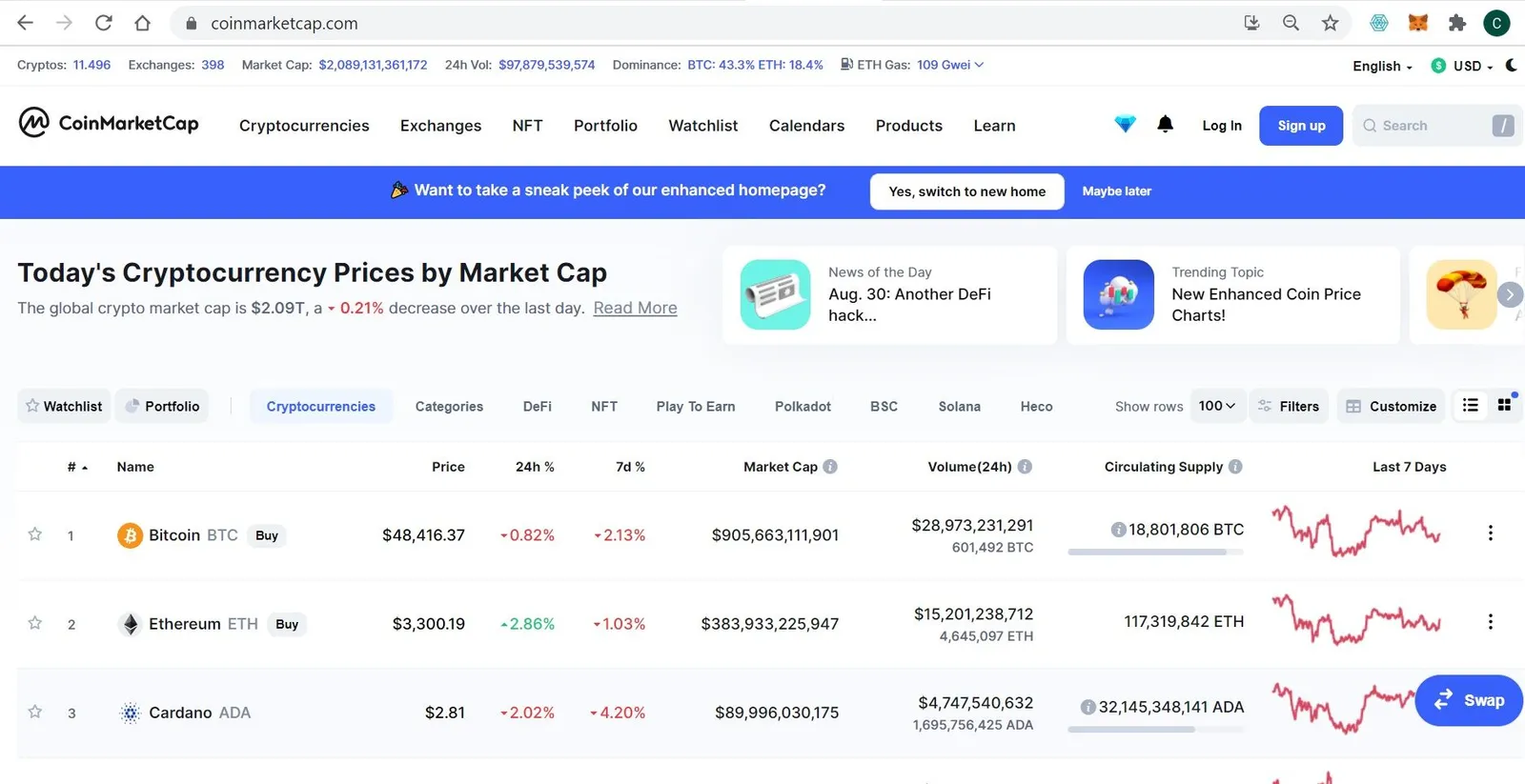This screenshot has height=784, width=1525.
Task: Star Ethereum for the watchlist
Action: click(35, 623)
